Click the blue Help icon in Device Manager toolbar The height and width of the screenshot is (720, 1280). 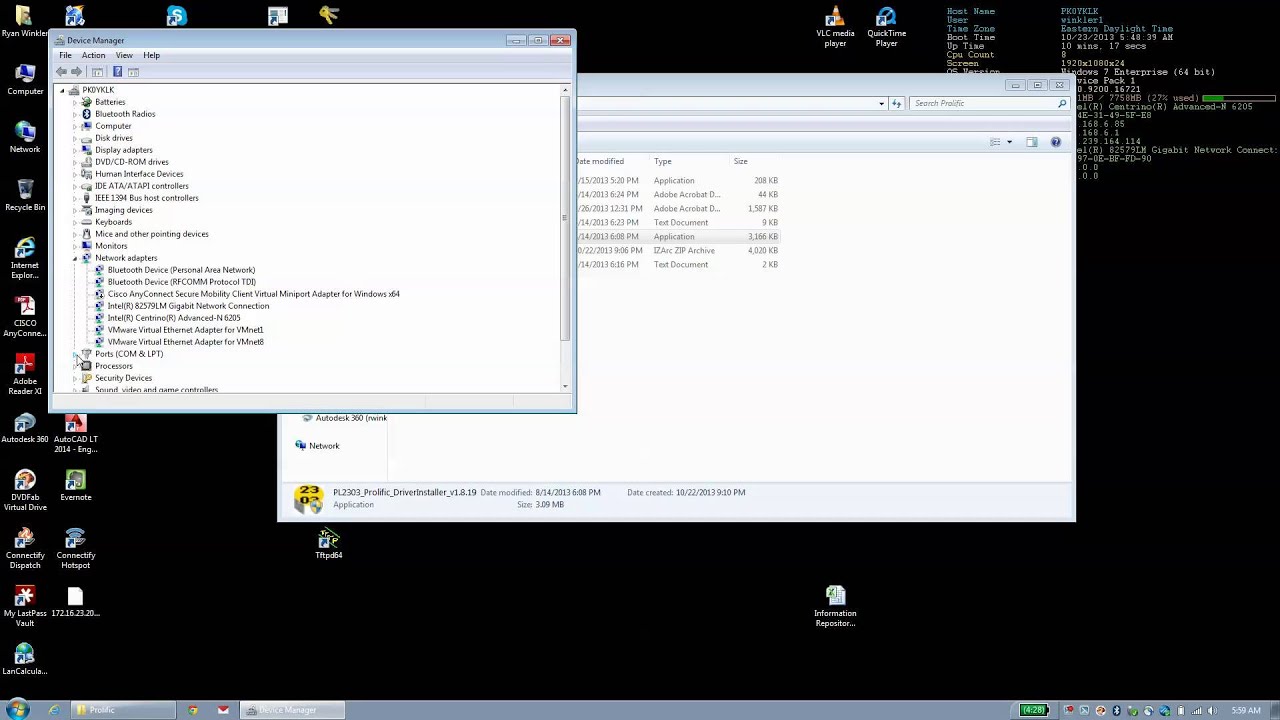tap(117, 72)
